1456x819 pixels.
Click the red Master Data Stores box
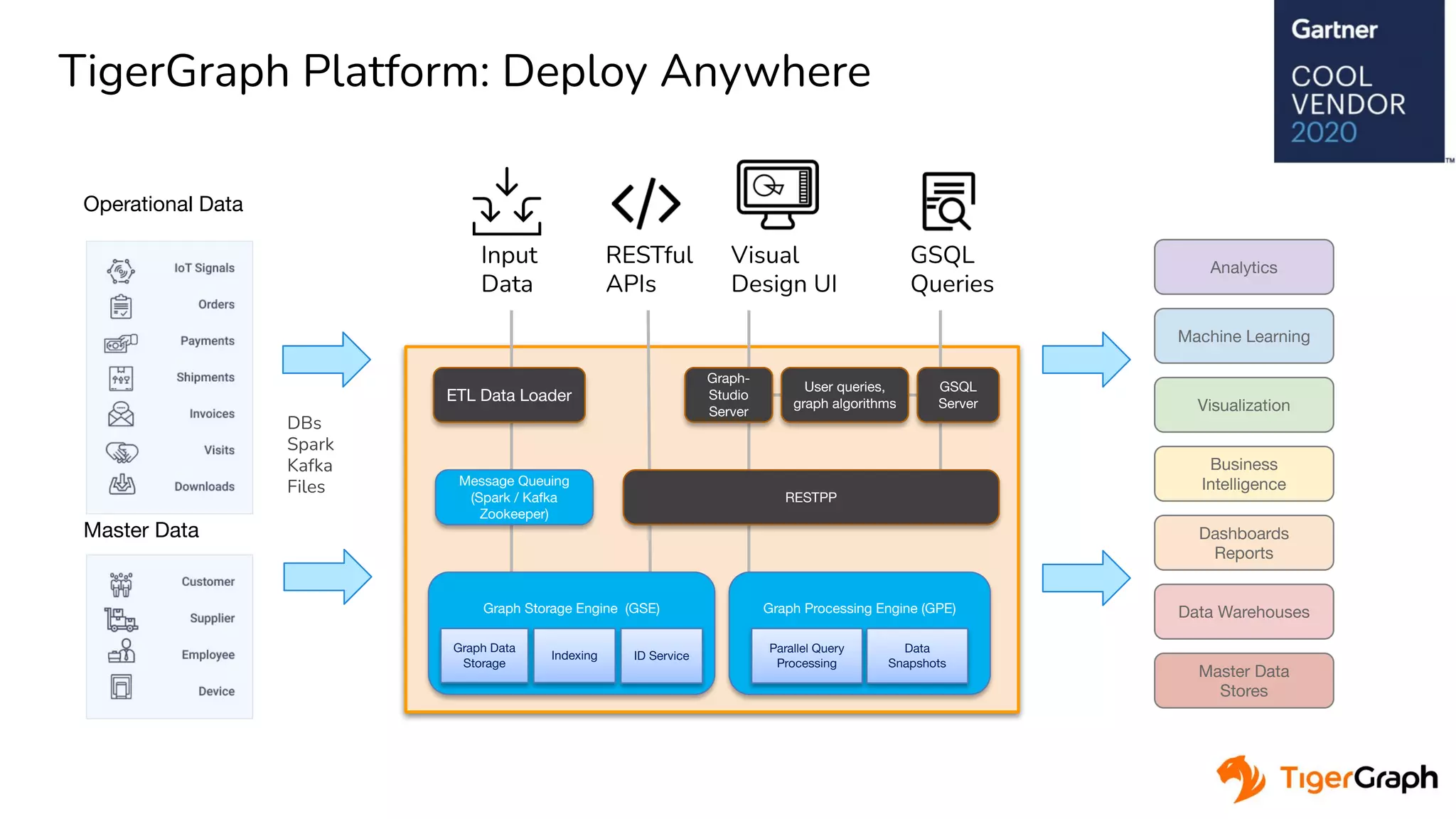tap(1243, 681)
